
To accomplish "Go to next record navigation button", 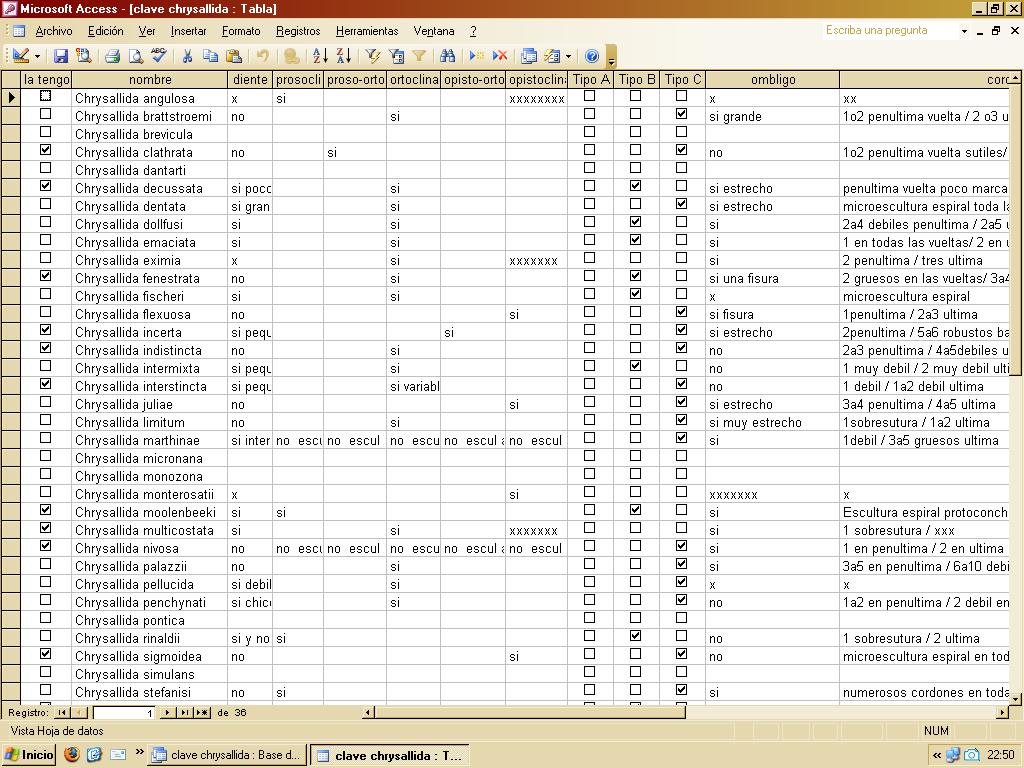I will pos(167,712).
